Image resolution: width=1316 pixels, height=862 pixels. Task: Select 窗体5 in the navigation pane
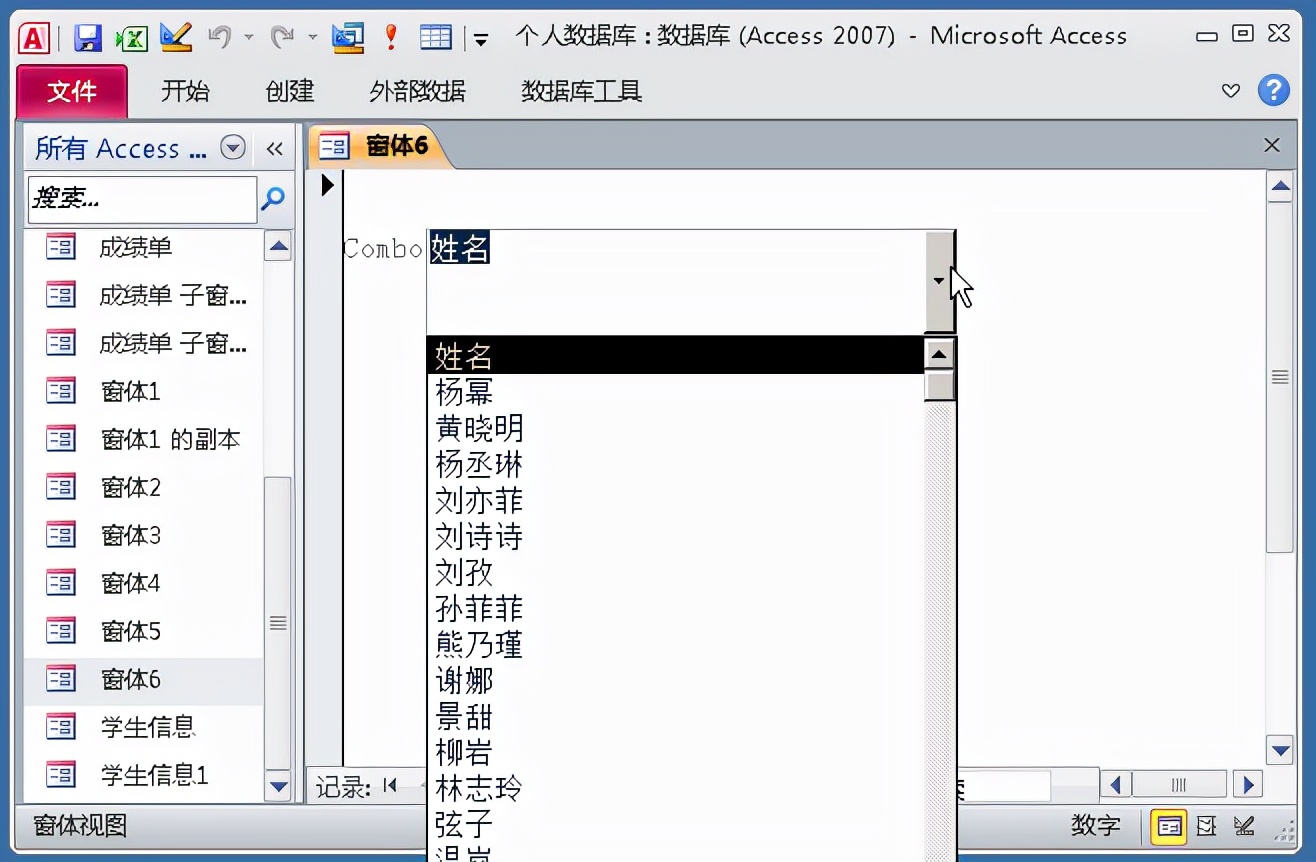point(131,631)
